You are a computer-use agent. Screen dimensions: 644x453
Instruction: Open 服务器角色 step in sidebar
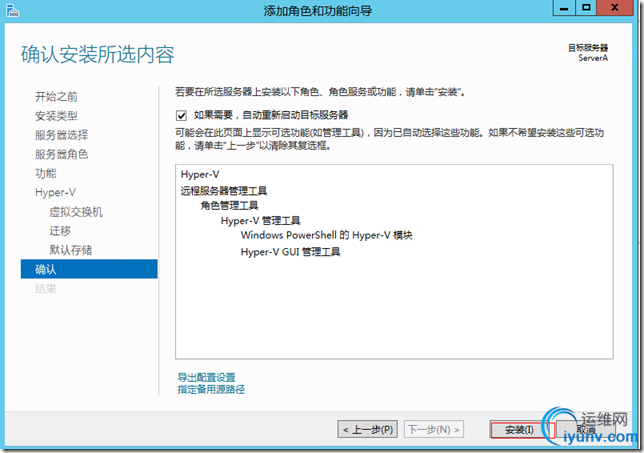[62, 154]
